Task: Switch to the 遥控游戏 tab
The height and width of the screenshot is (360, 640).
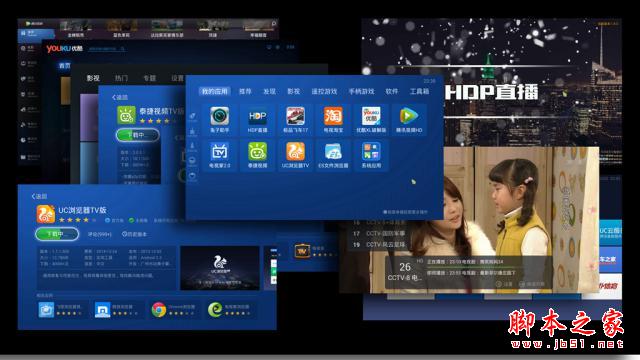Action: pyautogui.click(x=324, y=91)
